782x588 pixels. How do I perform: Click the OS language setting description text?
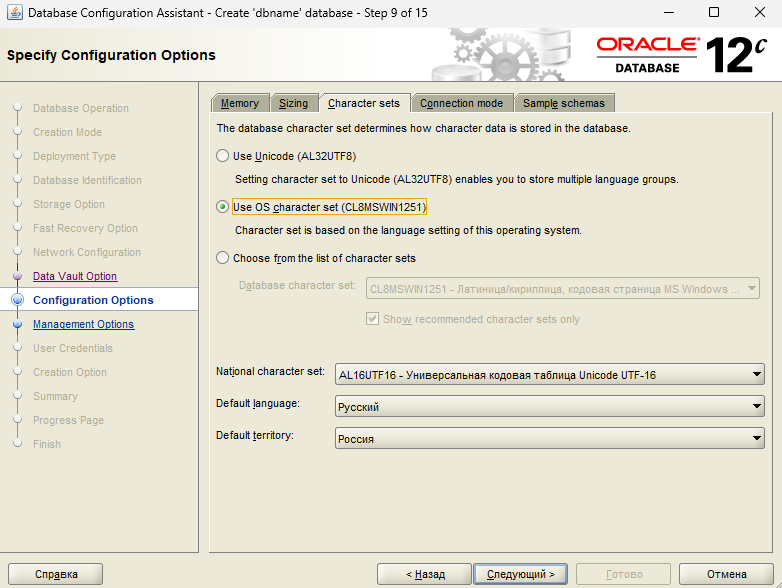tap(408, 230)
